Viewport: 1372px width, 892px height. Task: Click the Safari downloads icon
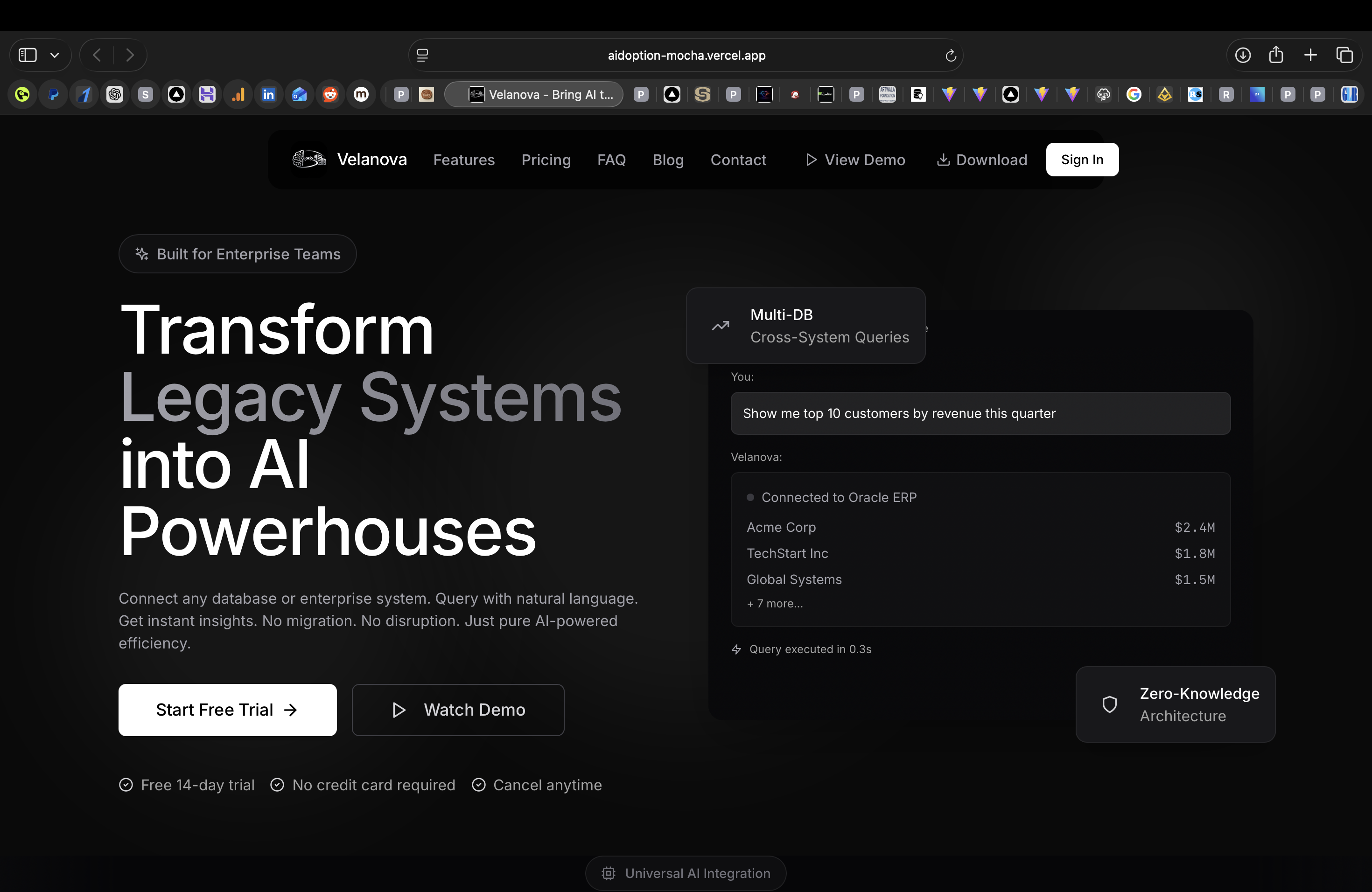coord(1243,56)
